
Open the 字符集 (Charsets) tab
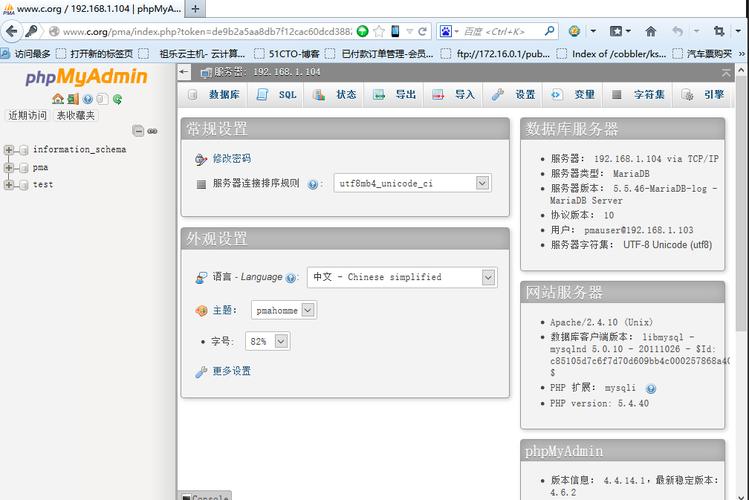click(x=638, y=95)
